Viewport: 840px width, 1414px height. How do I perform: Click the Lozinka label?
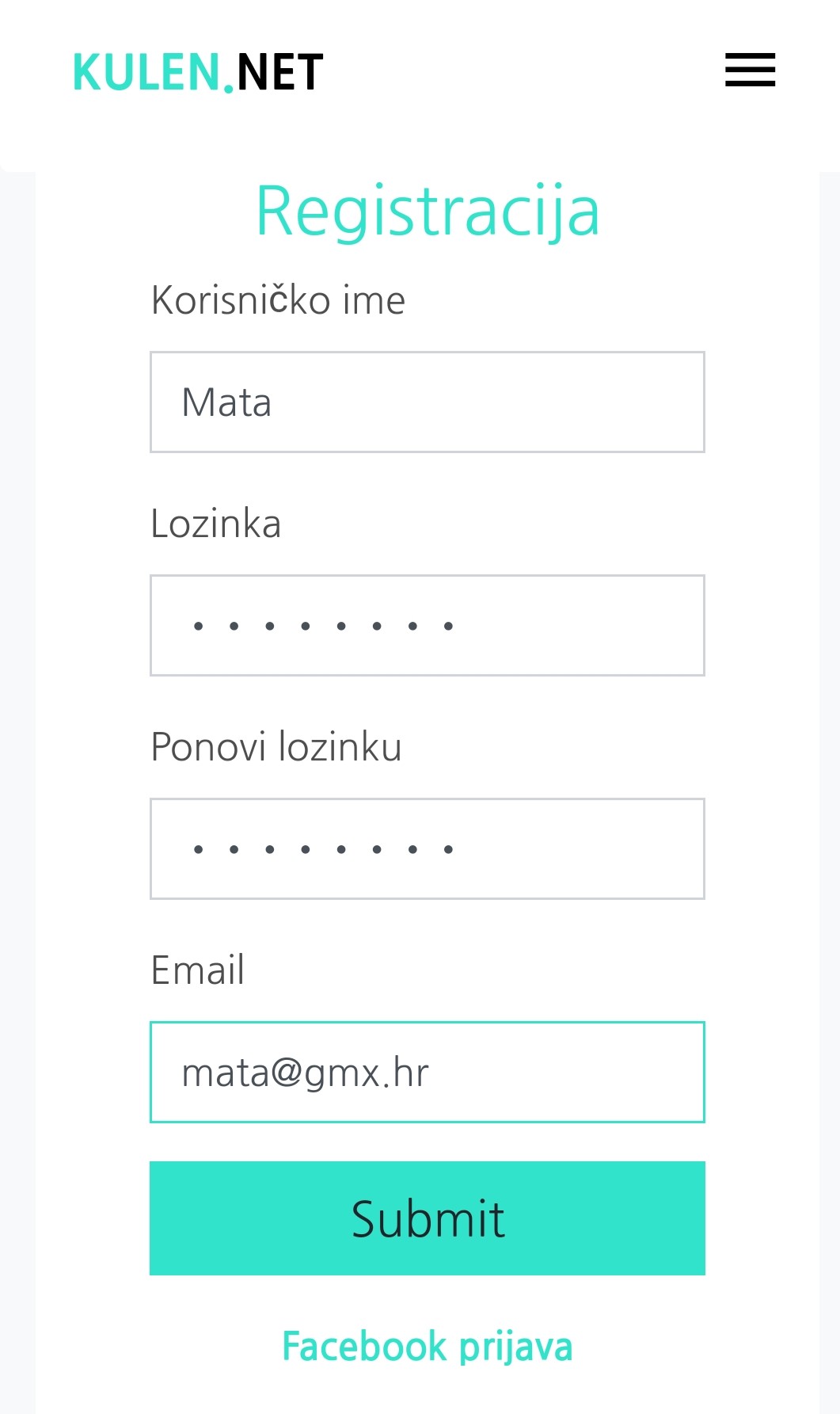click(215, 524)
